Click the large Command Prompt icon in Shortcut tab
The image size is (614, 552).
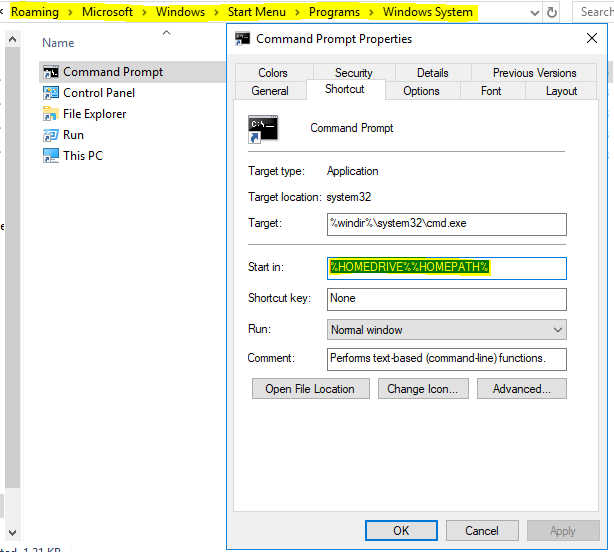(263, 129)
